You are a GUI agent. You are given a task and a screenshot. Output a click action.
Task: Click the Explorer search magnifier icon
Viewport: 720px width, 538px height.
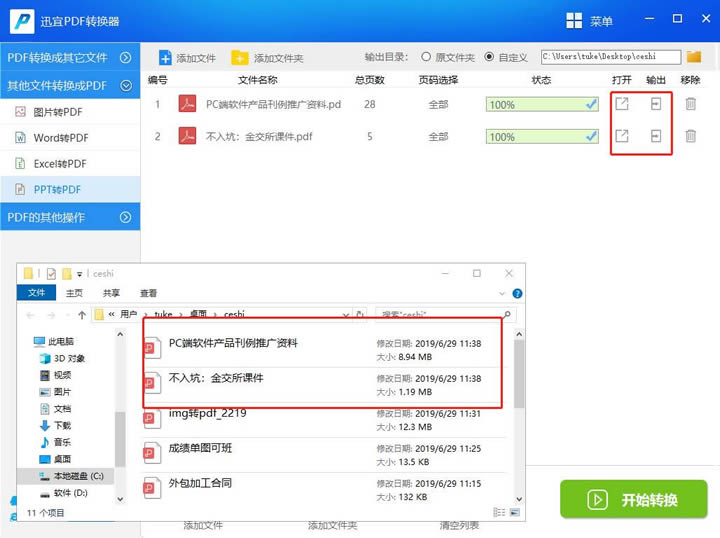(x=507, y=314)
